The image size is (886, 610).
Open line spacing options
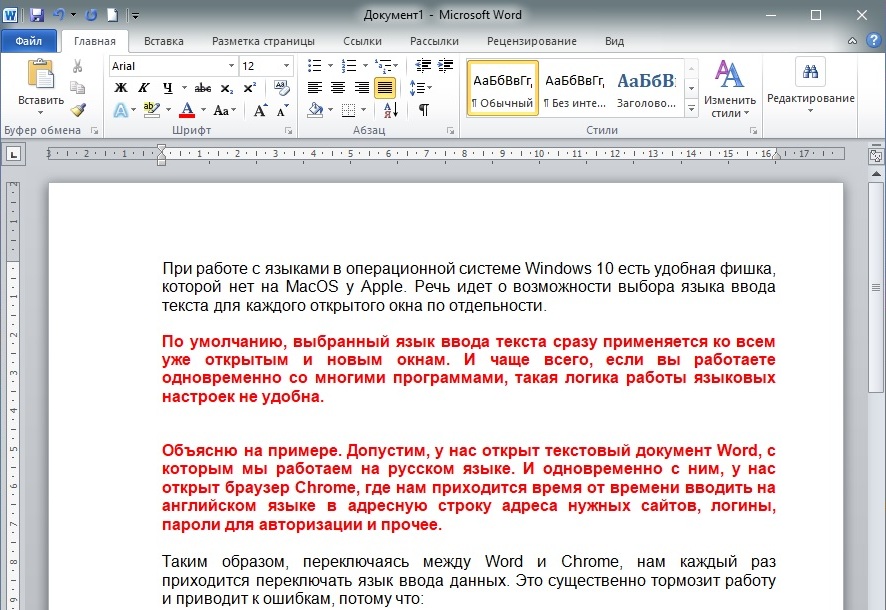tap(420, 88)
